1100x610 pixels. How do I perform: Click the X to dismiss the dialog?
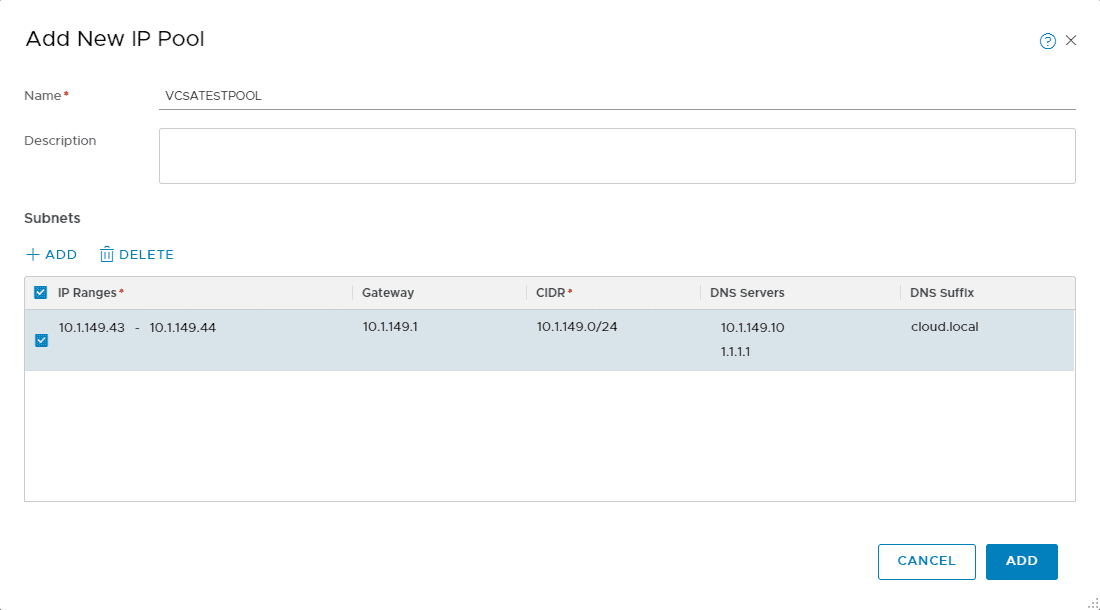[x=1071, y=40]
